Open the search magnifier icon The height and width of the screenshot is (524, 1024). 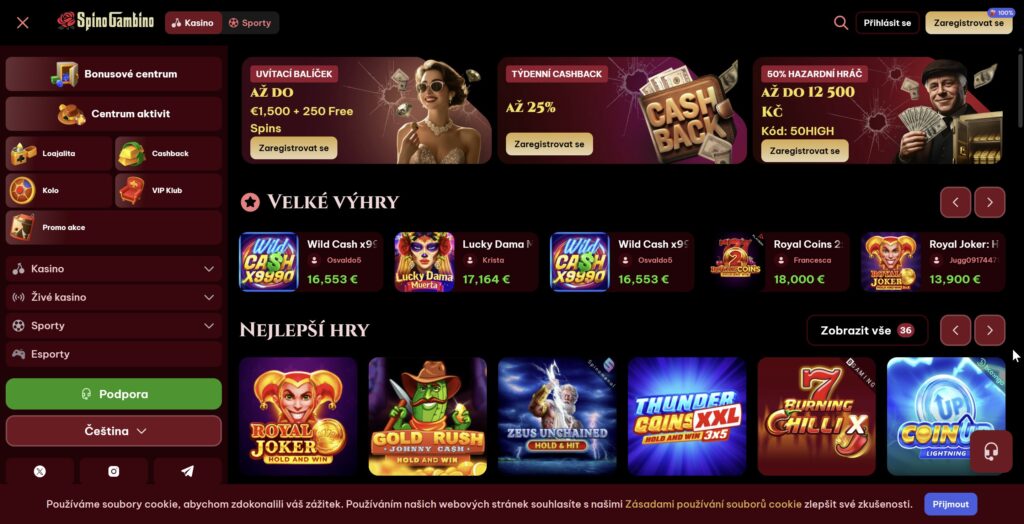[840, 23]
